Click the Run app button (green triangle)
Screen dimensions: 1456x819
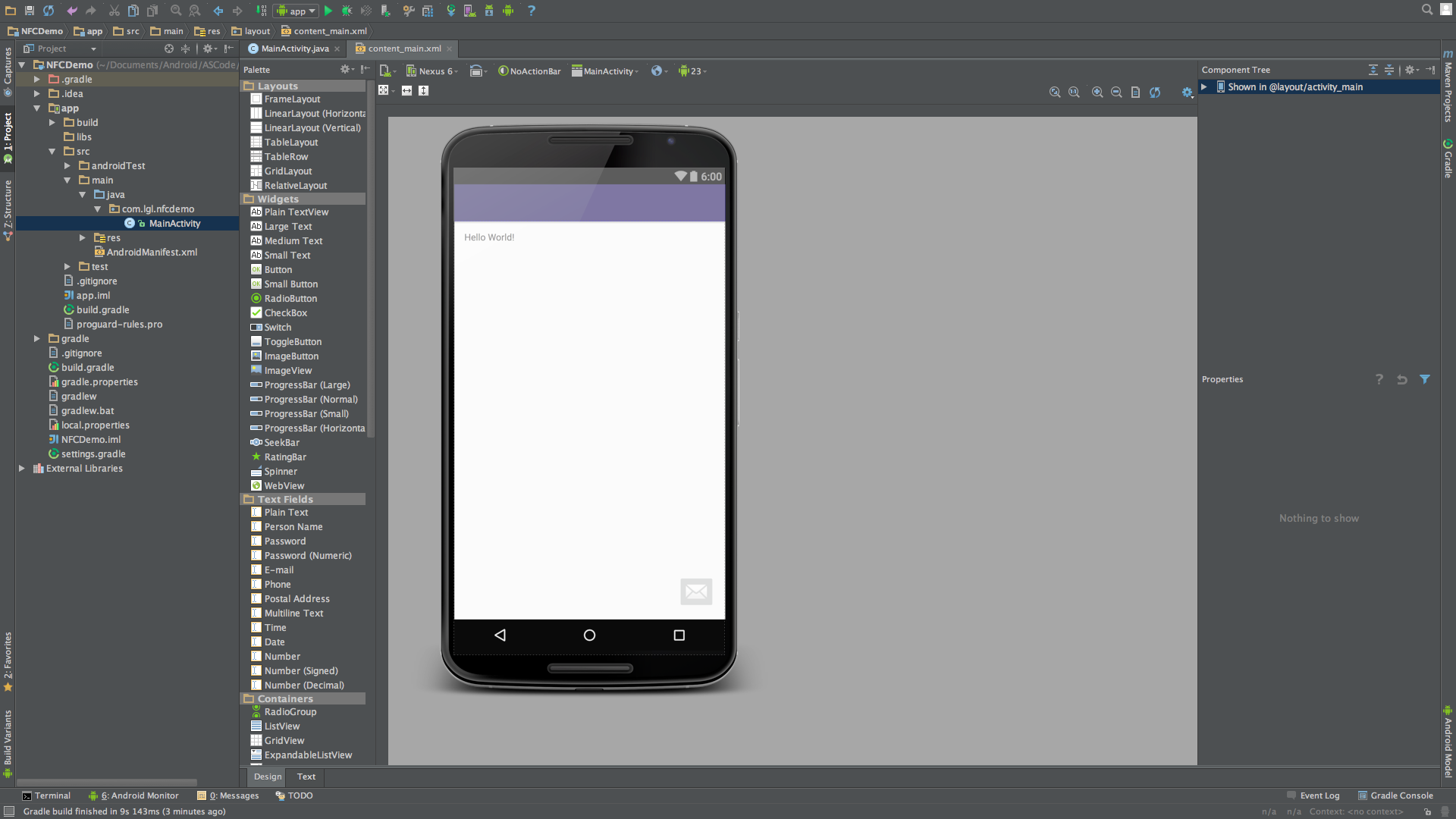(329, 11)
